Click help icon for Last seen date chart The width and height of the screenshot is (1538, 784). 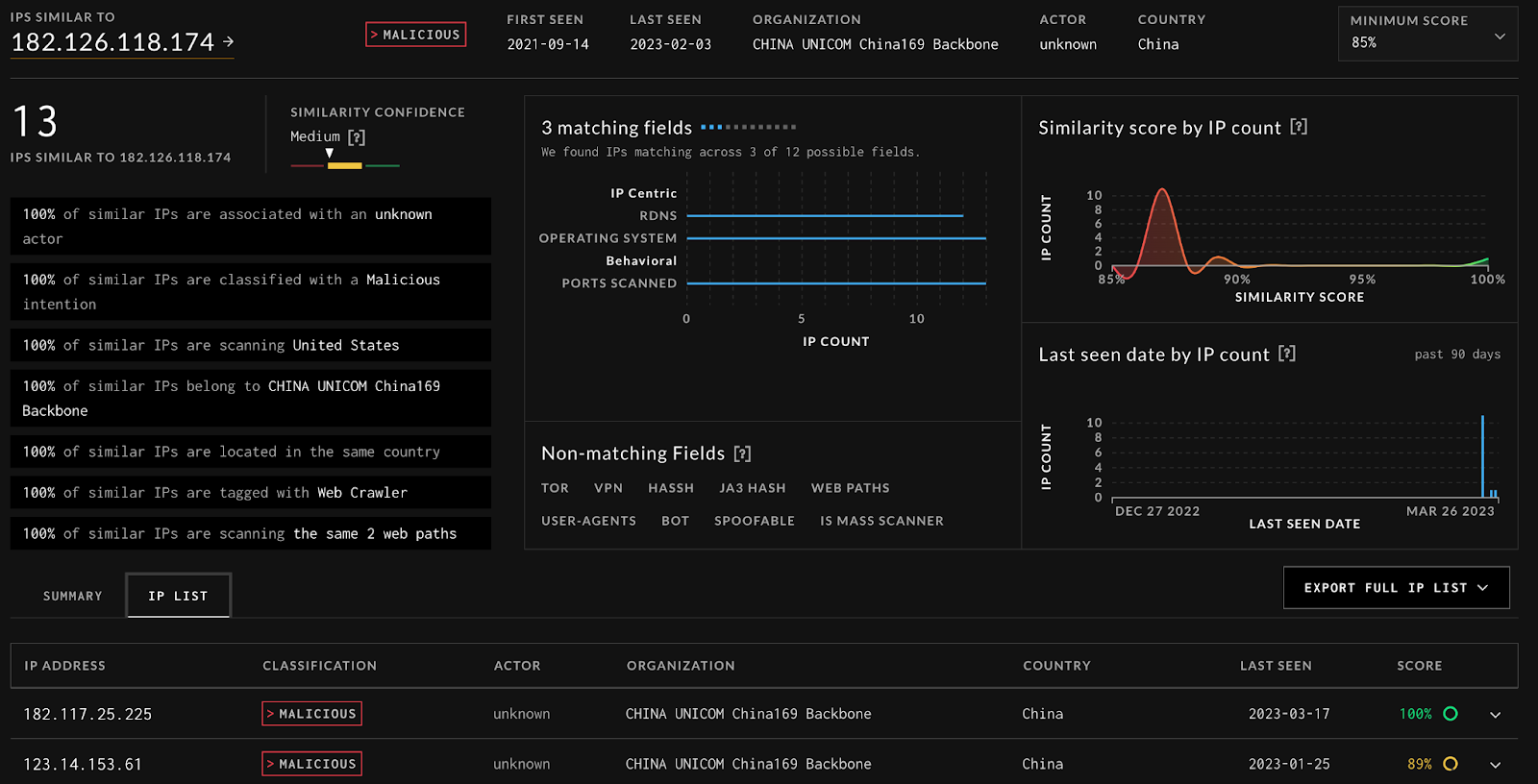[1287, 354]
